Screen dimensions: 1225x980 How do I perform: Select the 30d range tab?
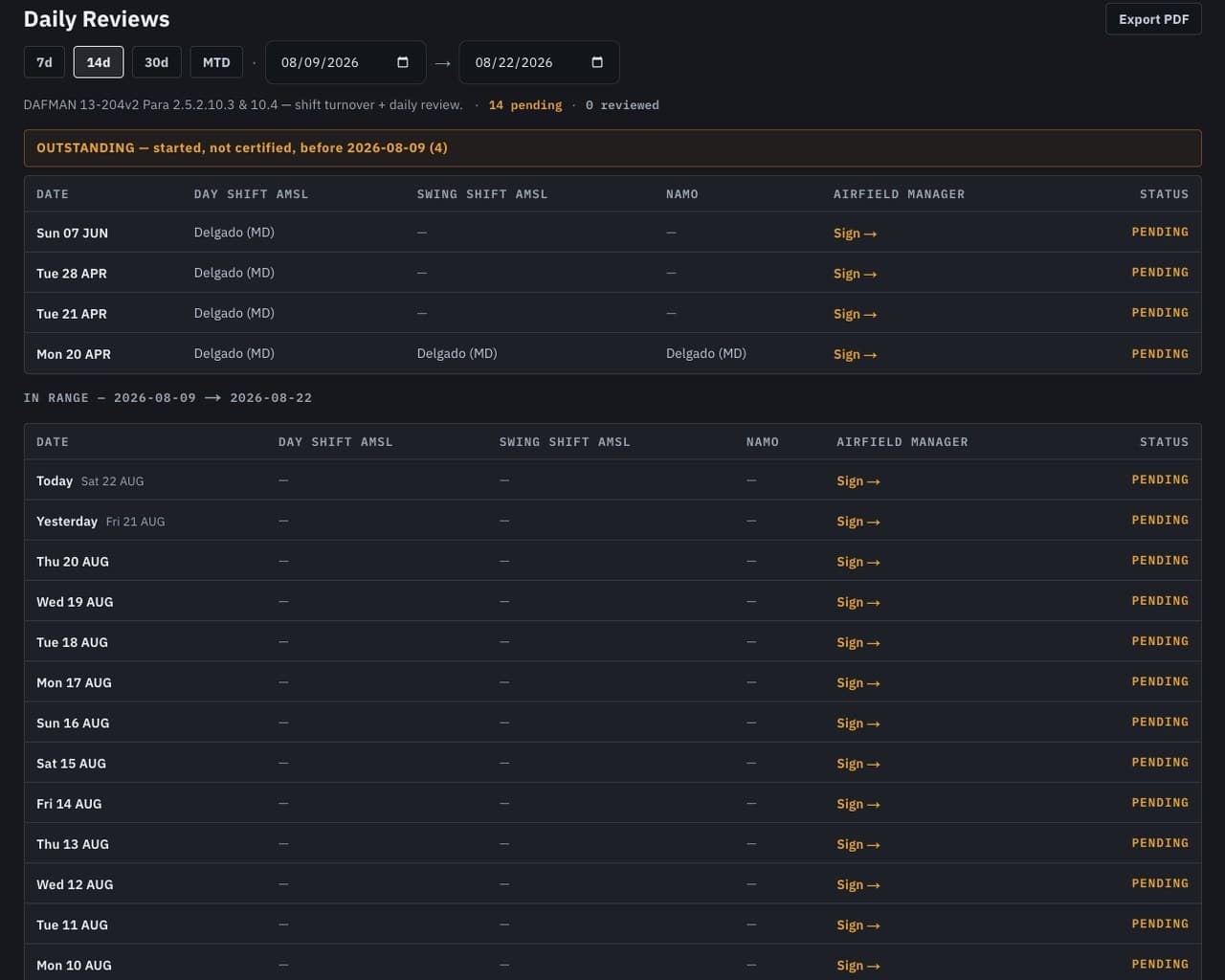(x=156, y=62)
